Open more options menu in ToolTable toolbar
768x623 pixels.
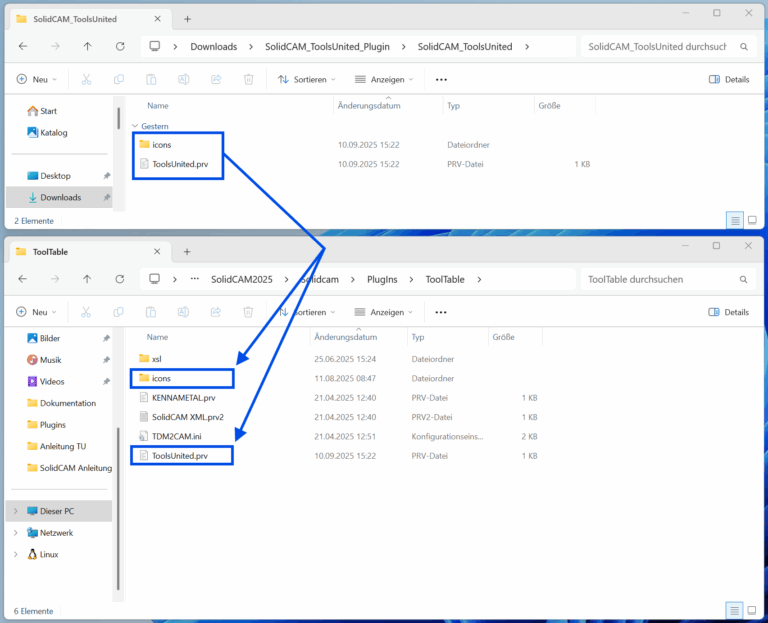coord(441,312)
